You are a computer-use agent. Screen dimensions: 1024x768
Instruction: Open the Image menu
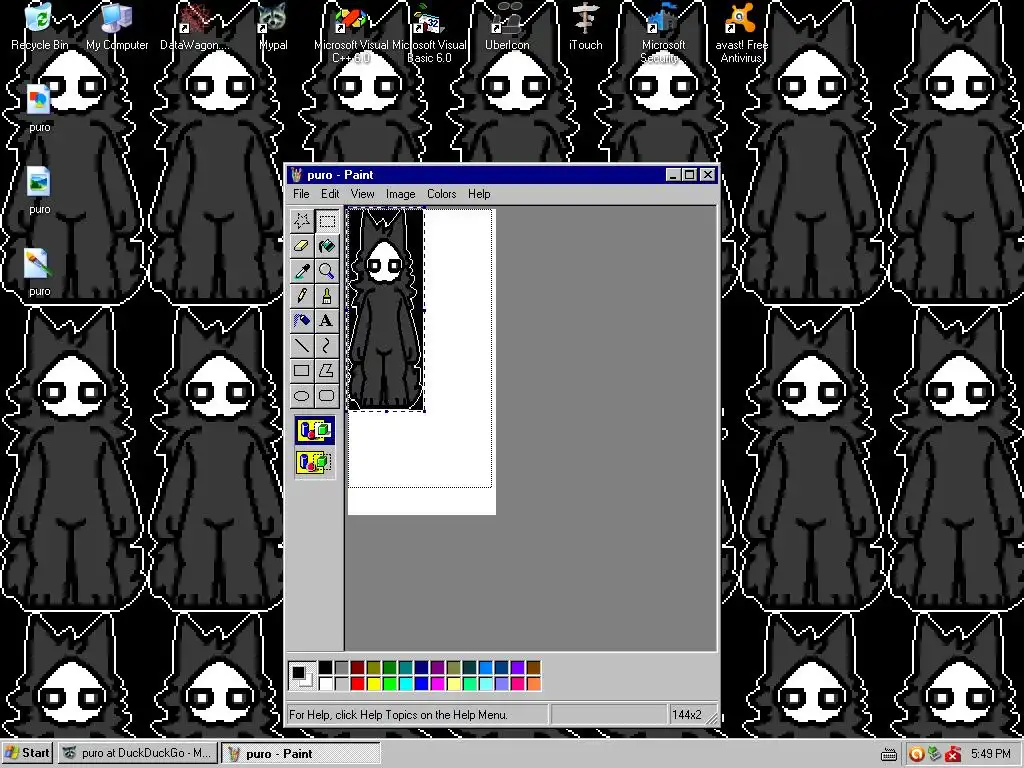tap(400, 194)
